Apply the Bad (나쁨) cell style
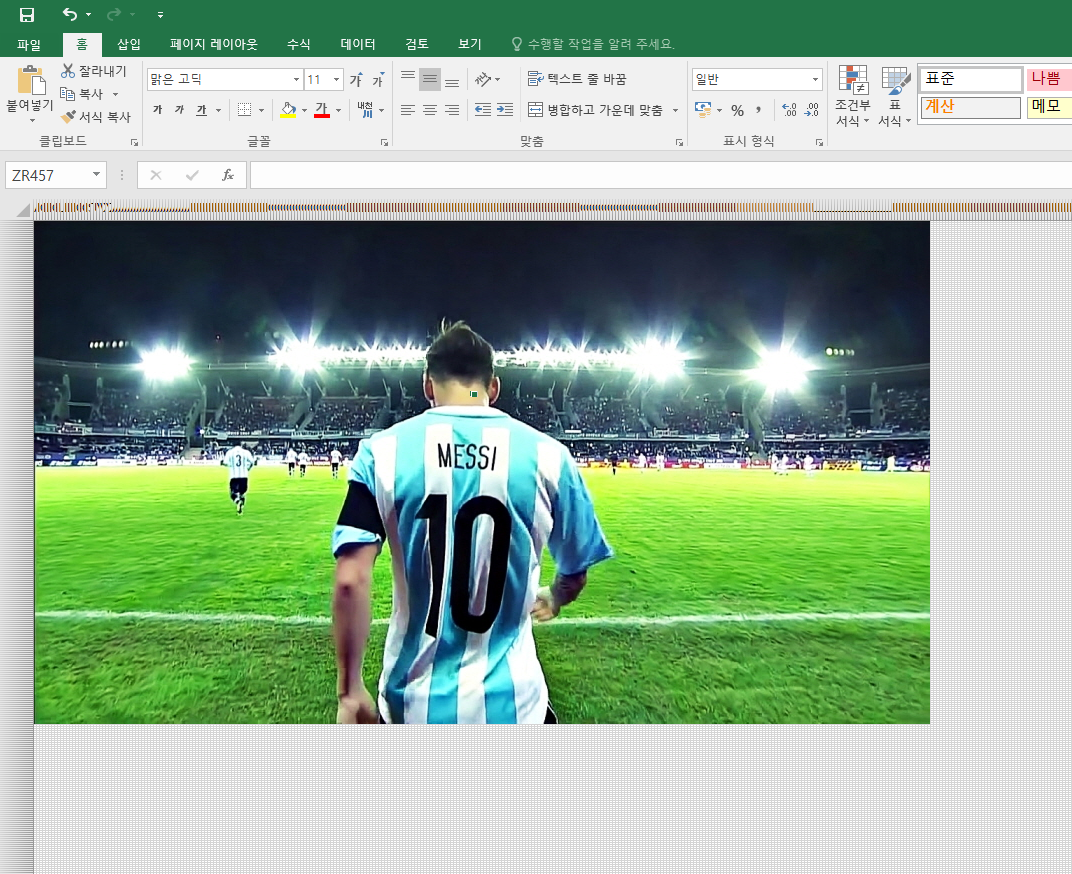 pyautogui.click(x=1048, y=79)
